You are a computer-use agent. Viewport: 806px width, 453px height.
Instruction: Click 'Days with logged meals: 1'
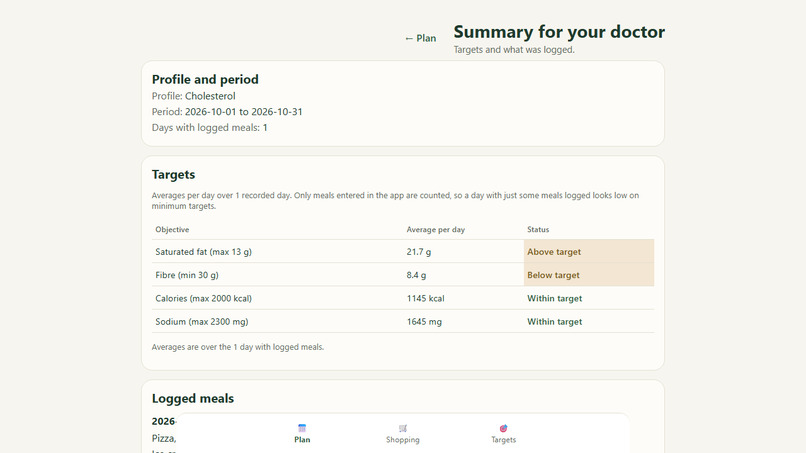pos(210,128)
